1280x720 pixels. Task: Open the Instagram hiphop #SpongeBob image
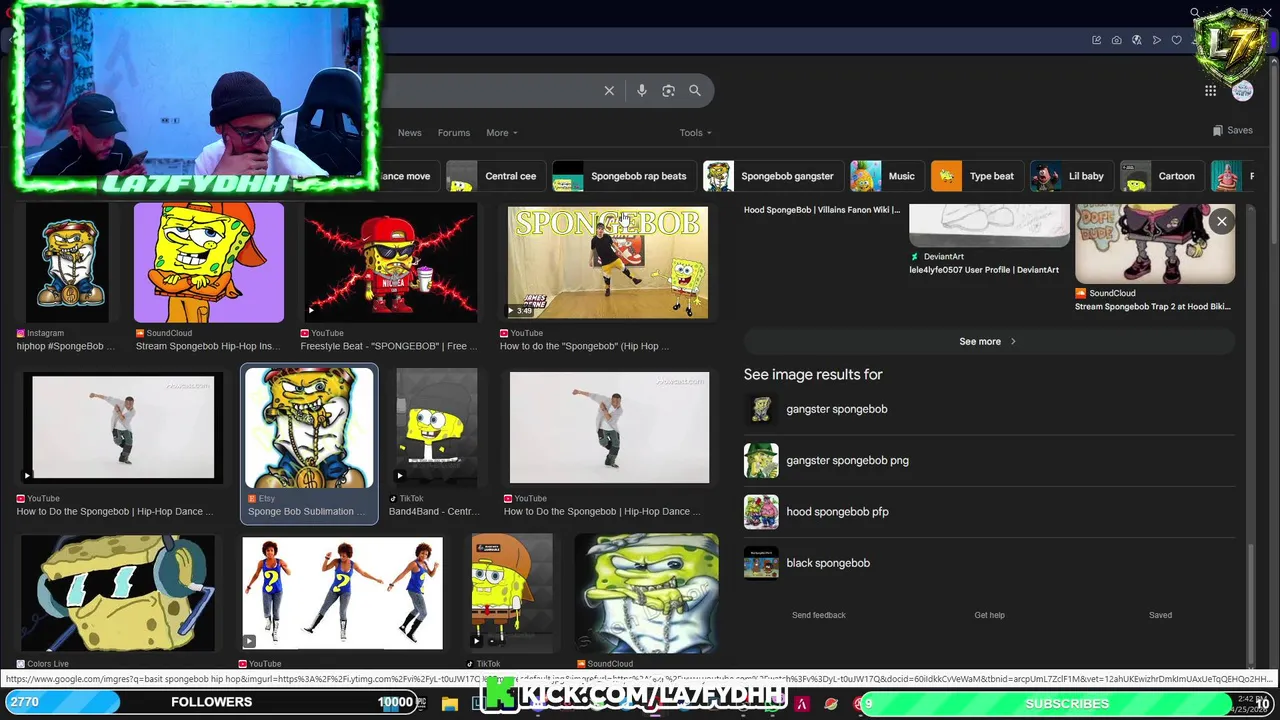coord(69,263)
